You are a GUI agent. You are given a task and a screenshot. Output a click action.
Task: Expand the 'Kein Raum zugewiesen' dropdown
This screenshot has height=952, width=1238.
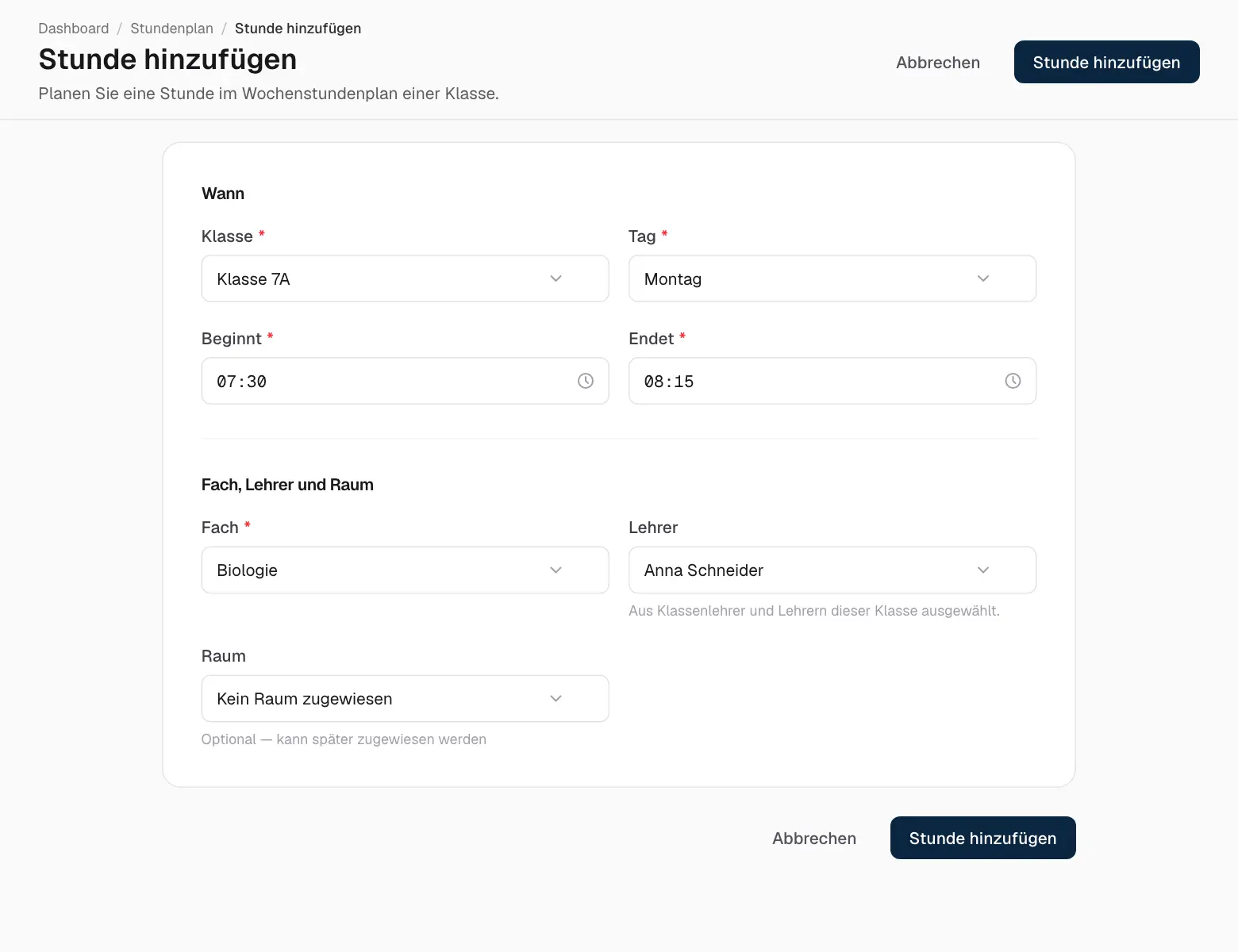click(405, 698)
